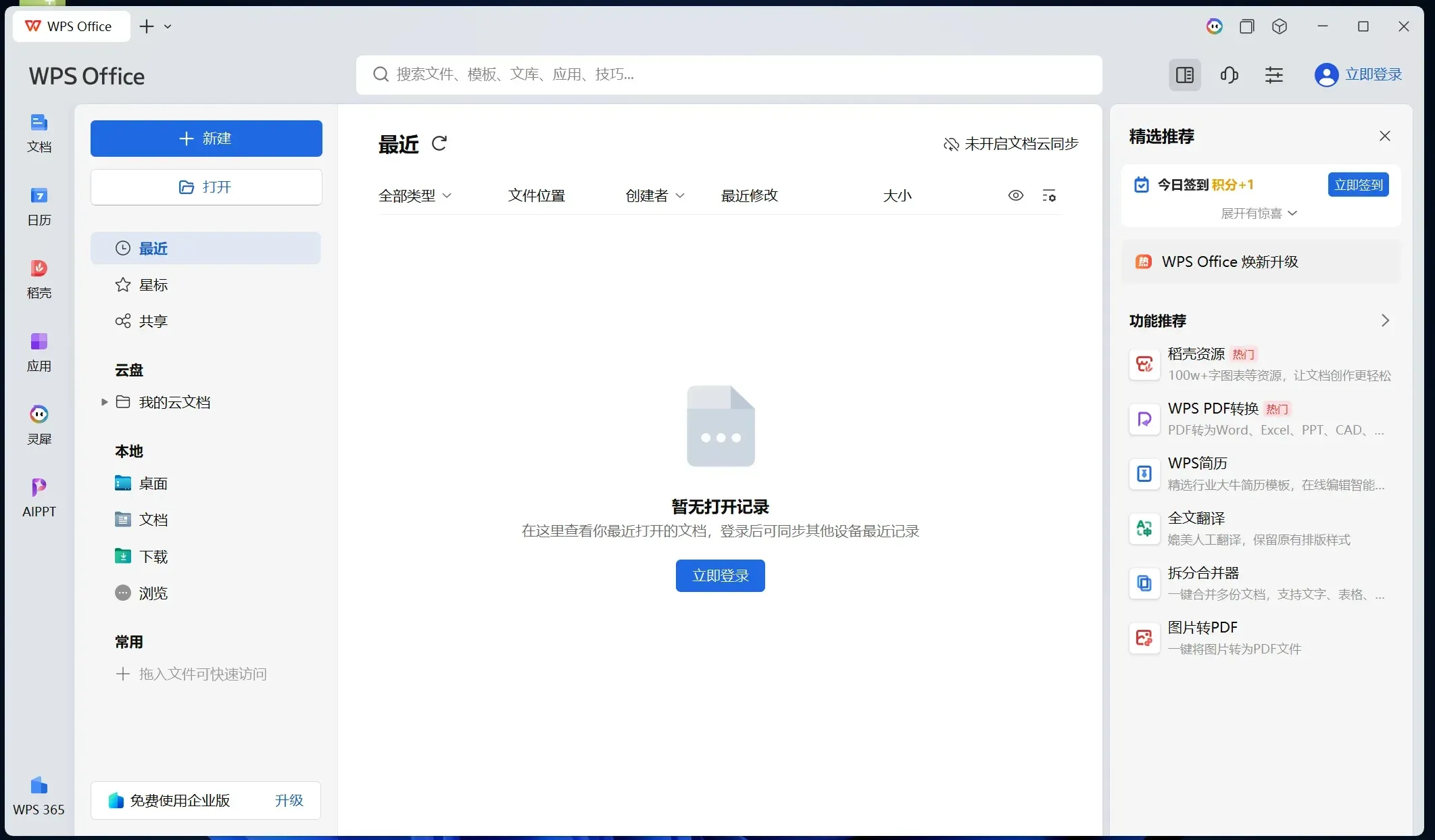Open the multi-window icon in title bar
The image size is (1435, 840).
(1246, 26)
